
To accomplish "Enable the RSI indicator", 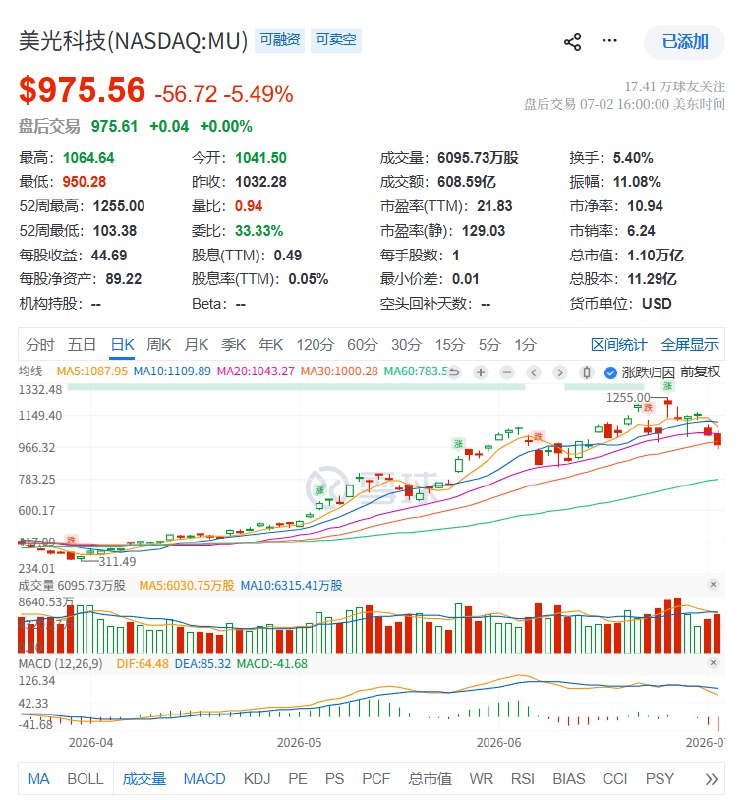I will click(x=522, y=779).
